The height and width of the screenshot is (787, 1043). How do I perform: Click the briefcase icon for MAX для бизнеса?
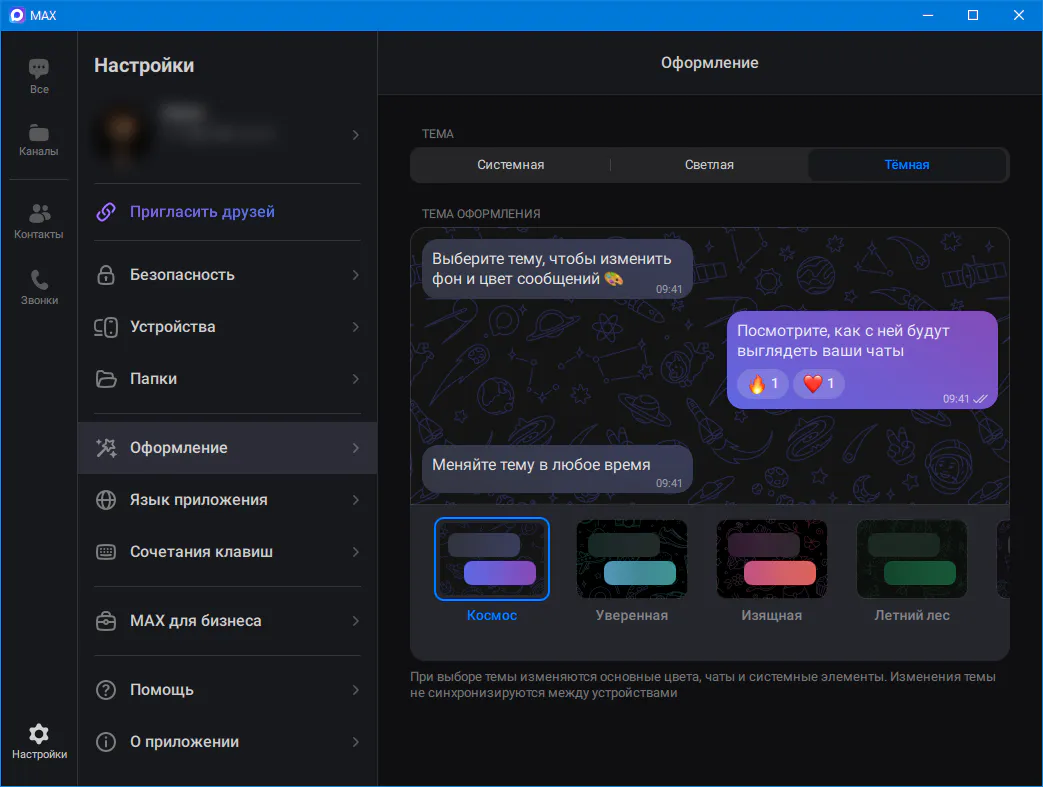(106, 621)
